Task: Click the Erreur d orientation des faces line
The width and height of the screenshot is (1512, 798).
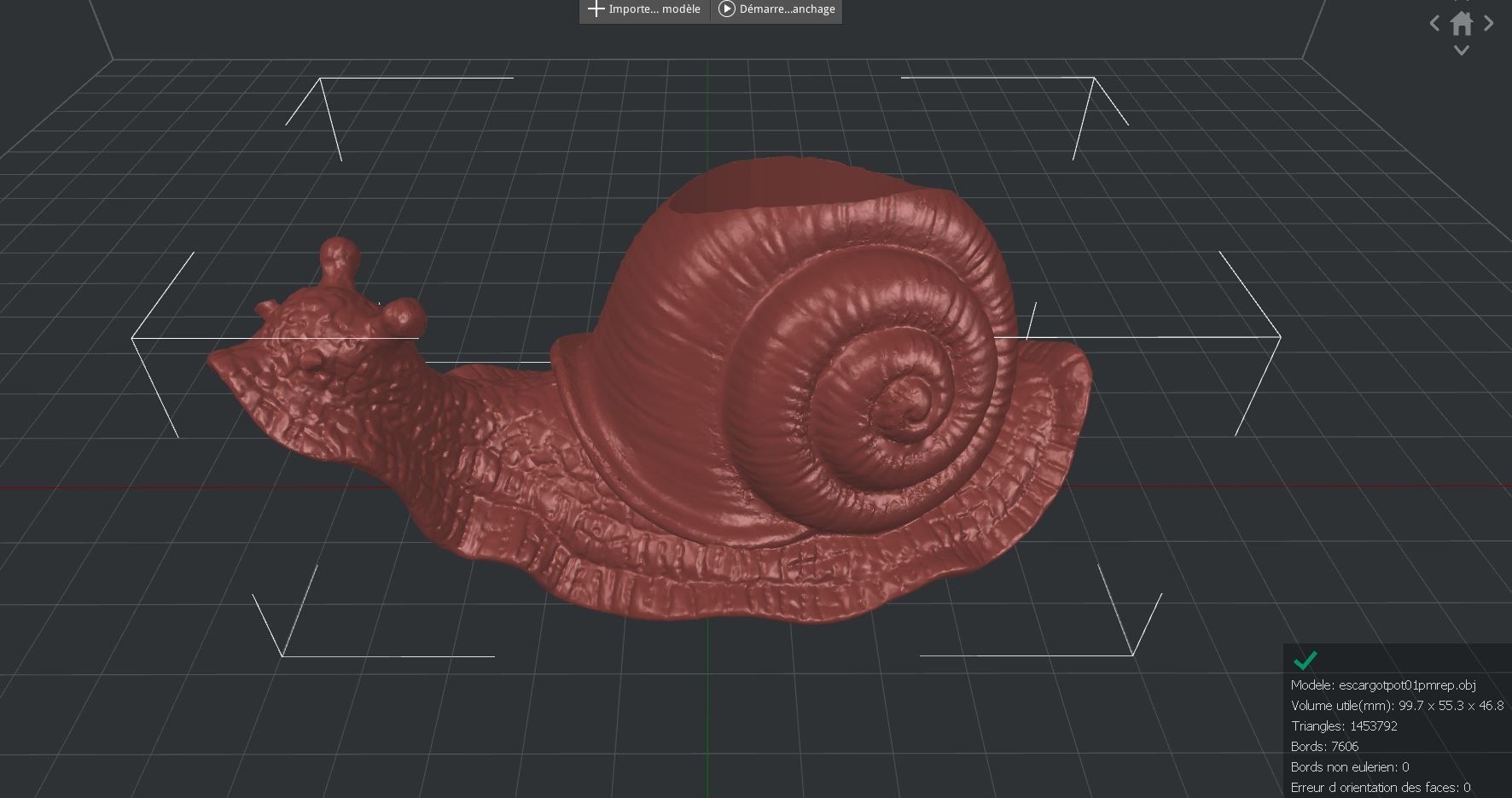Action: [1381, 787]
